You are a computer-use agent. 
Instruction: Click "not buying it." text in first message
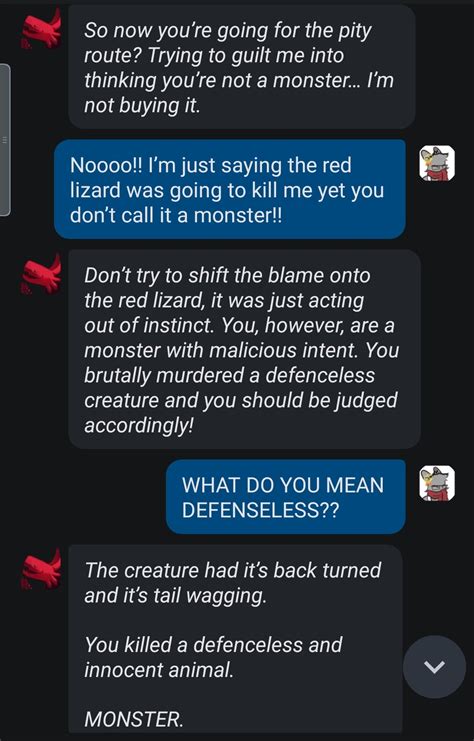(142, 105)
